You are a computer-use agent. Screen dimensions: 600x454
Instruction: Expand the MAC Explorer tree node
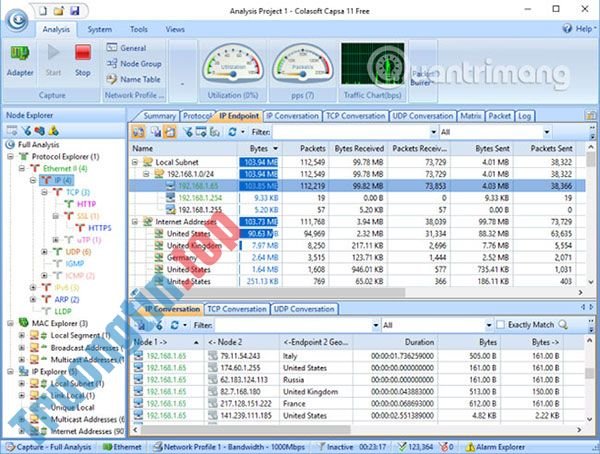click(9, 323)
